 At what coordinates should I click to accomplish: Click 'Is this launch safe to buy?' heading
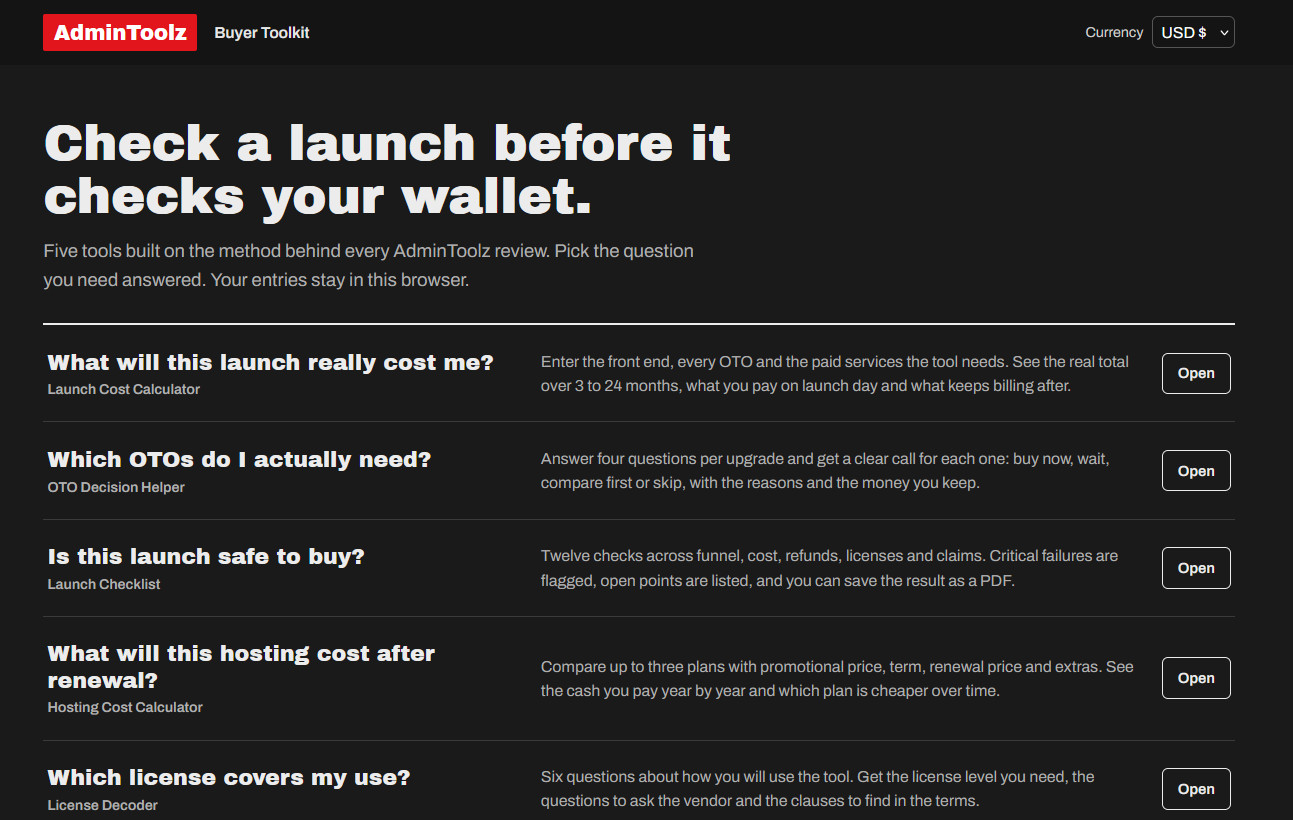coord(206,556)
